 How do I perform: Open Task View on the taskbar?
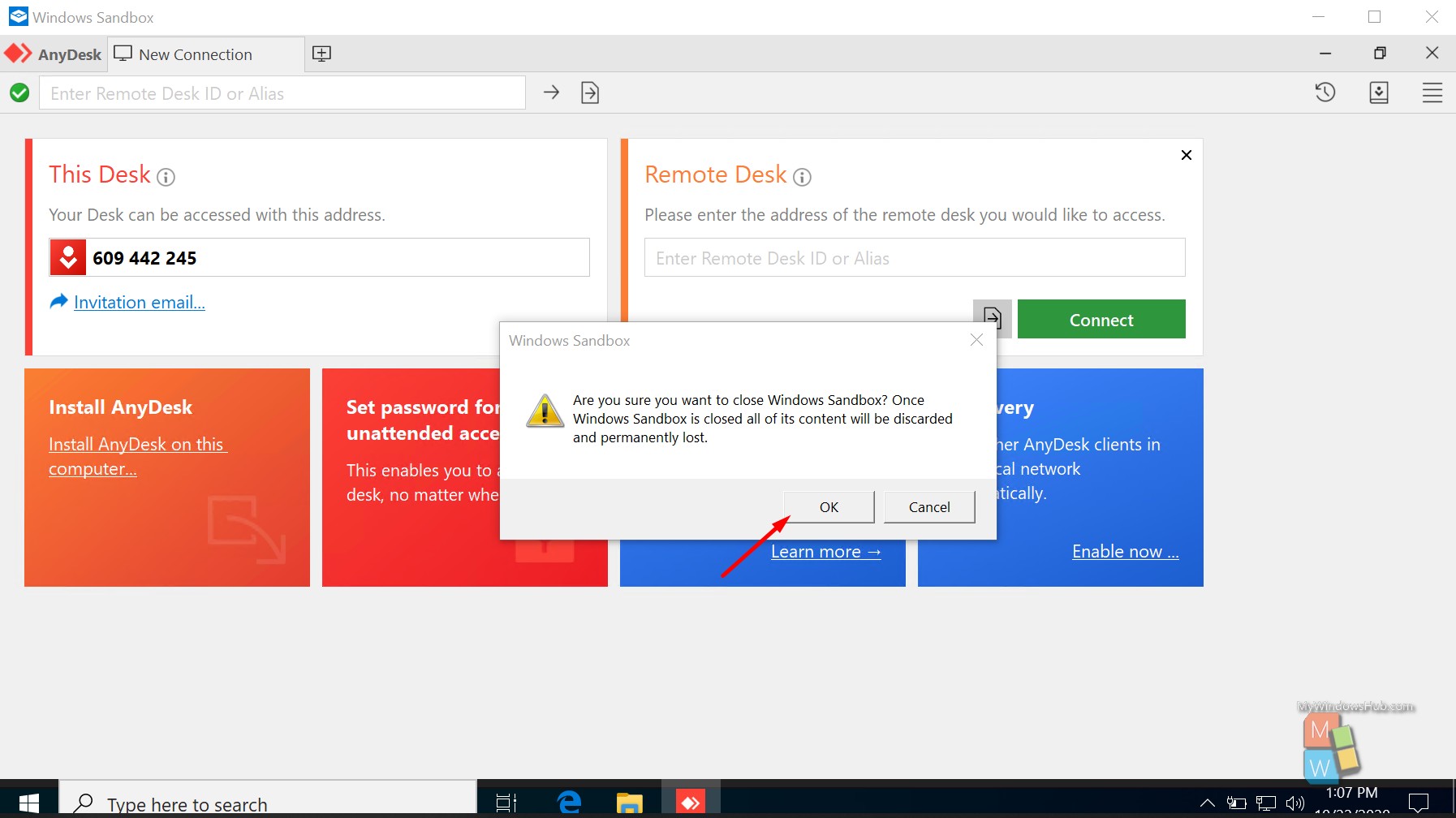(x=506, y=803)
